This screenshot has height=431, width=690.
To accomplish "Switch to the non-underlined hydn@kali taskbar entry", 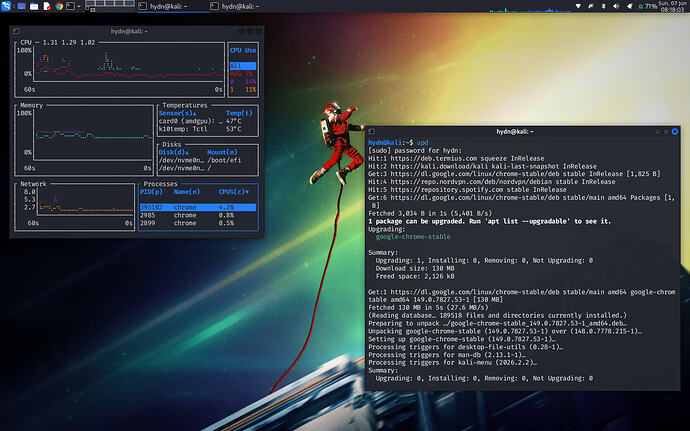I will [x=244, y=6].
